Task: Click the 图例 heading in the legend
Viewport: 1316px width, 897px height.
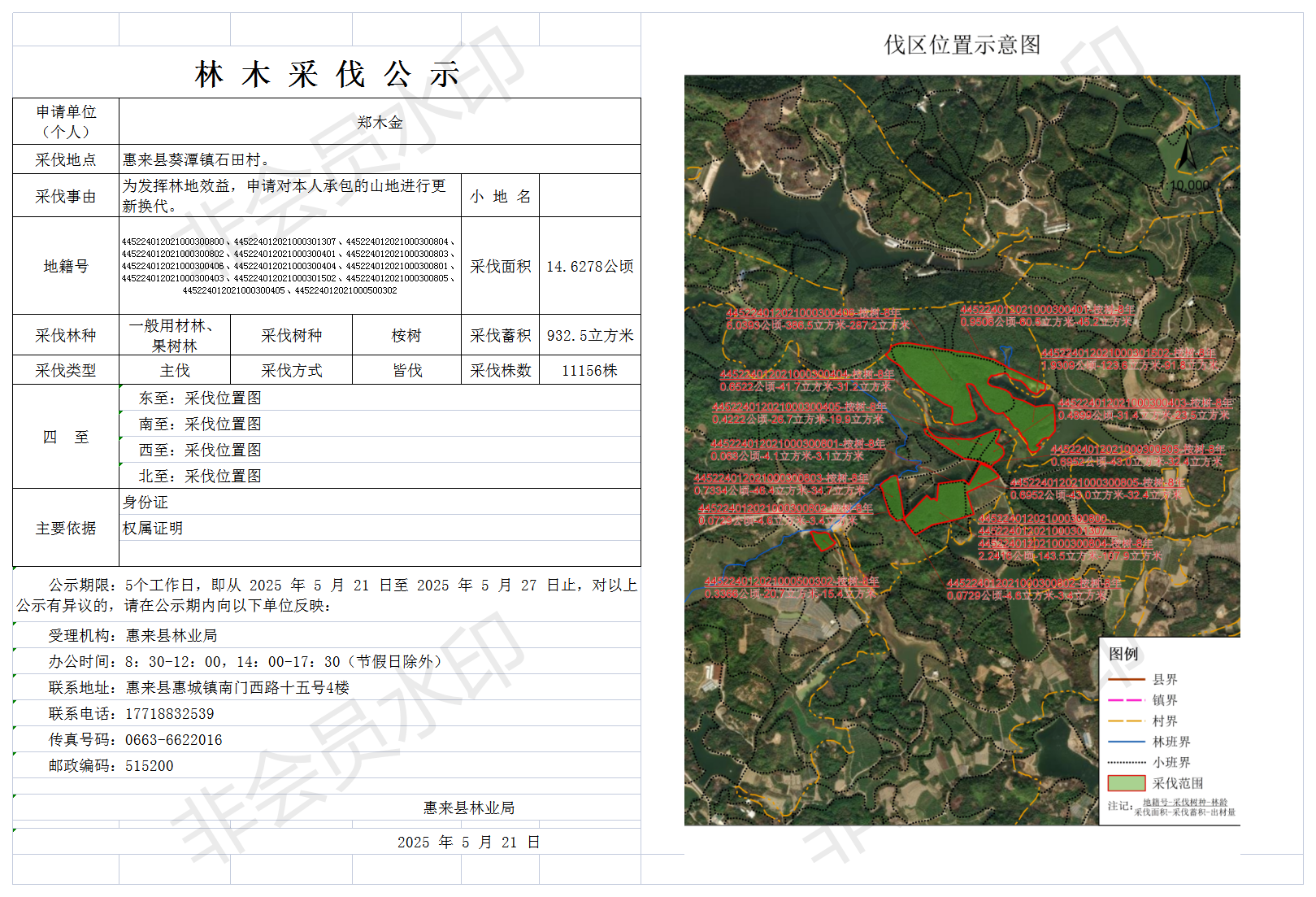Action: click(x=1123, y=654)
